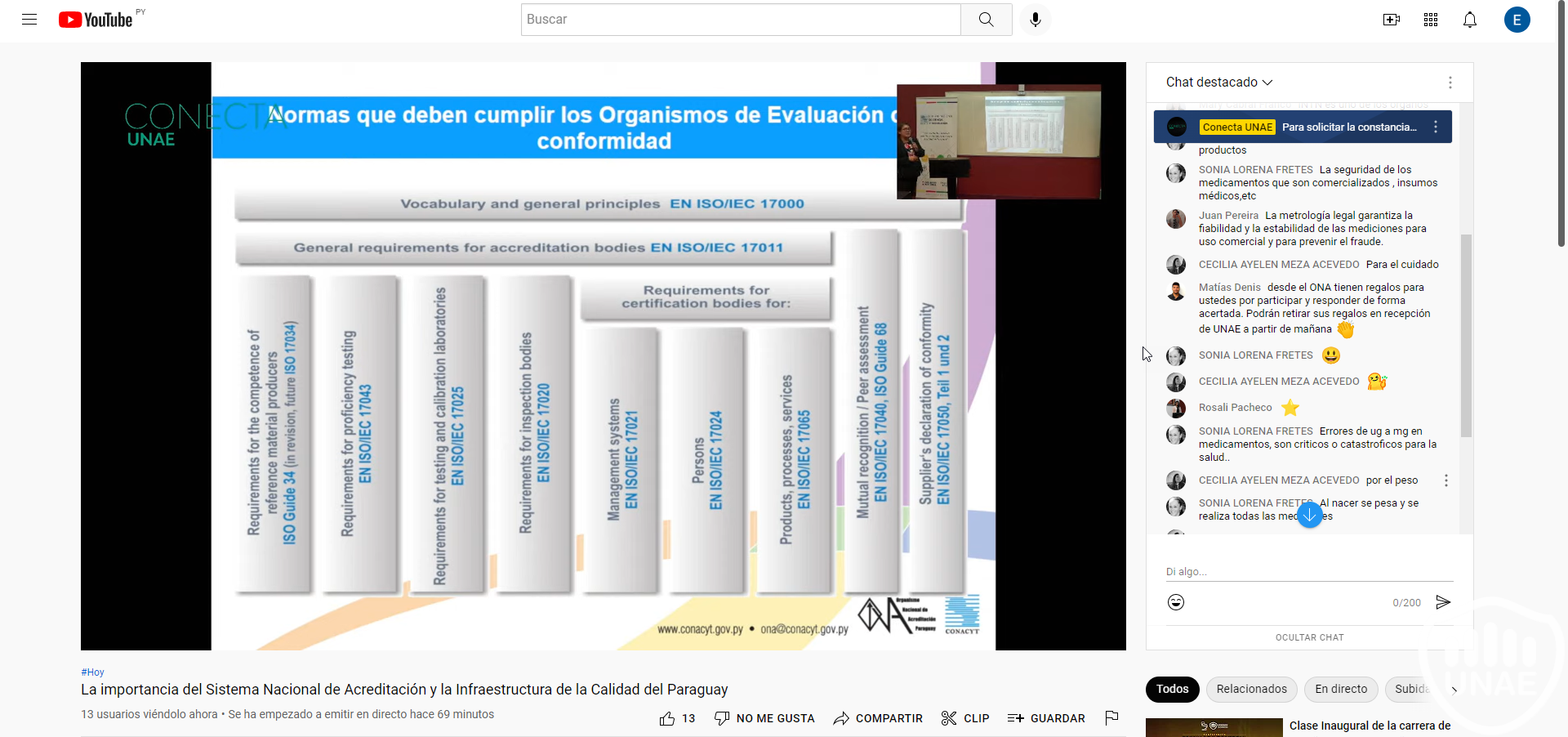
Task: Click the video title text
Action: (404, 690)
